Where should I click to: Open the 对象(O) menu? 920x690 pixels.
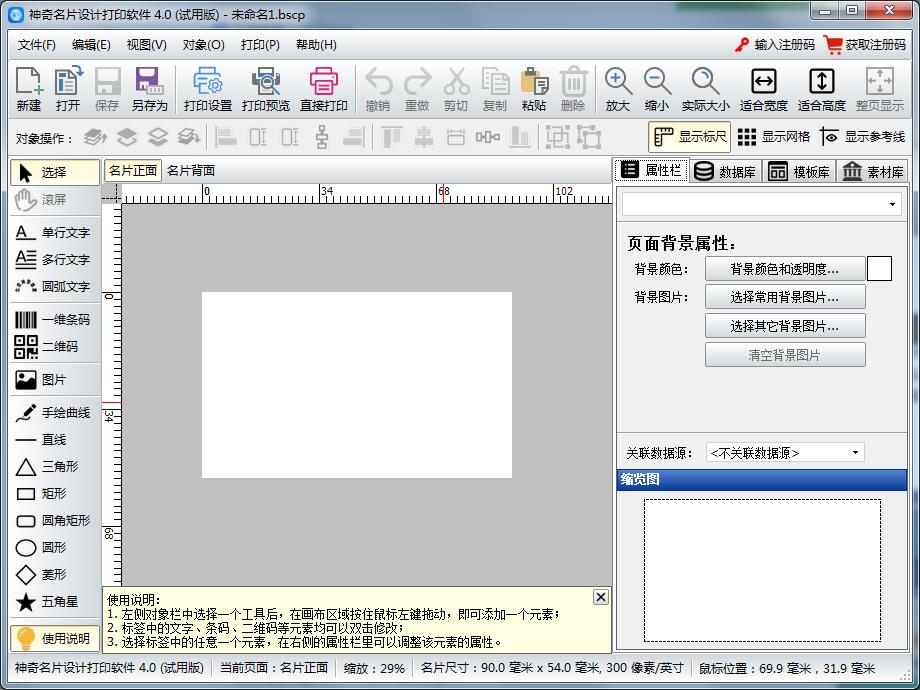[x=203, y=44]
